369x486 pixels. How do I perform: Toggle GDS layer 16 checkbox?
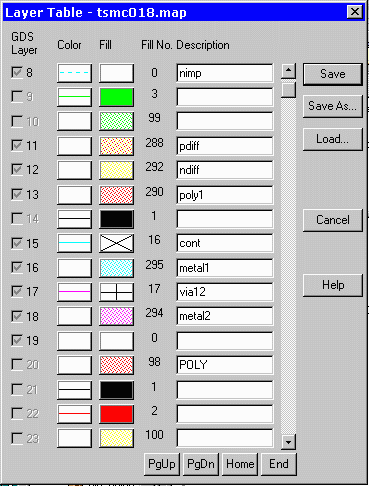click(17, 267)
